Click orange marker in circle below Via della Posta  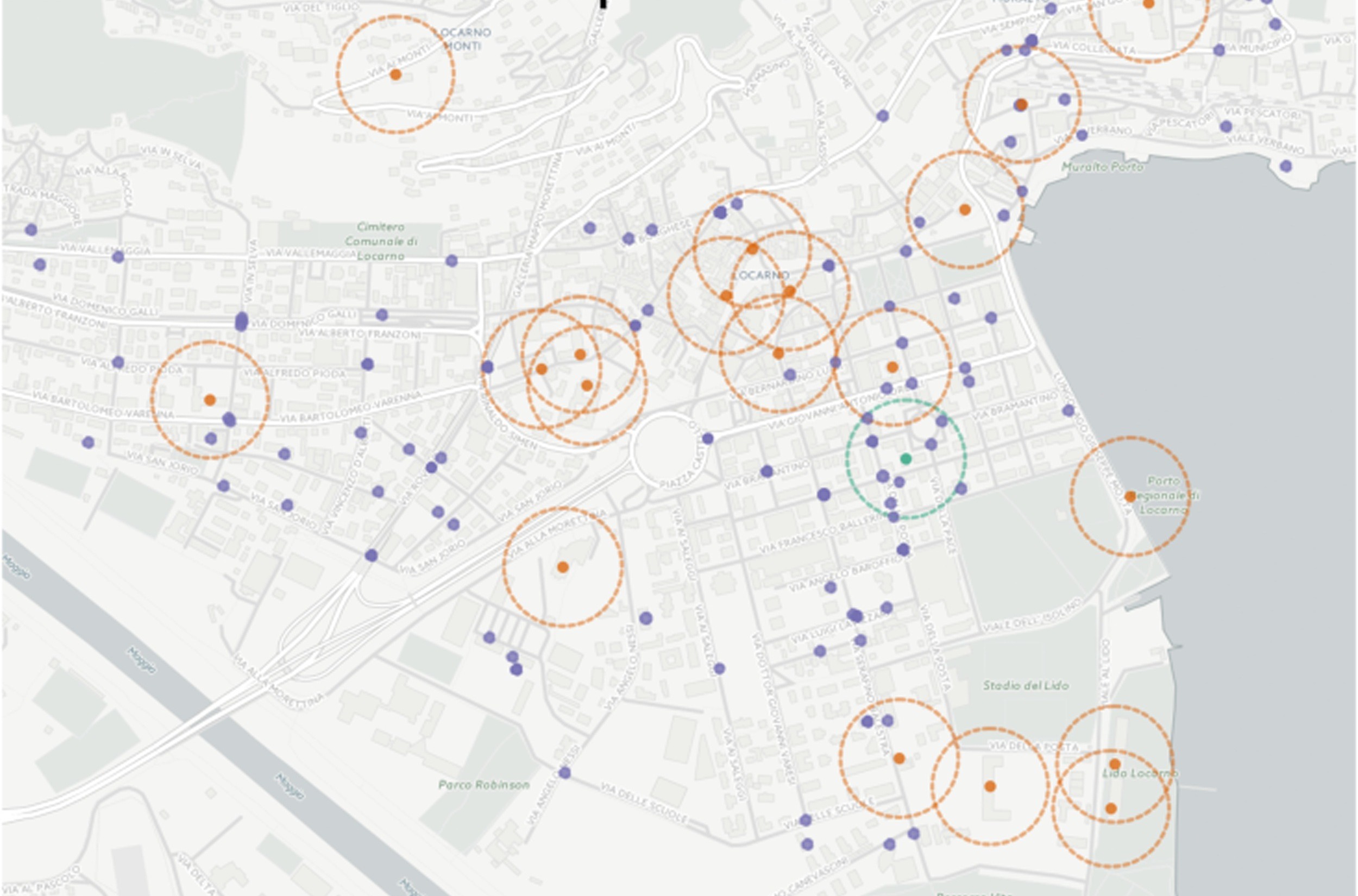(990, 786)
